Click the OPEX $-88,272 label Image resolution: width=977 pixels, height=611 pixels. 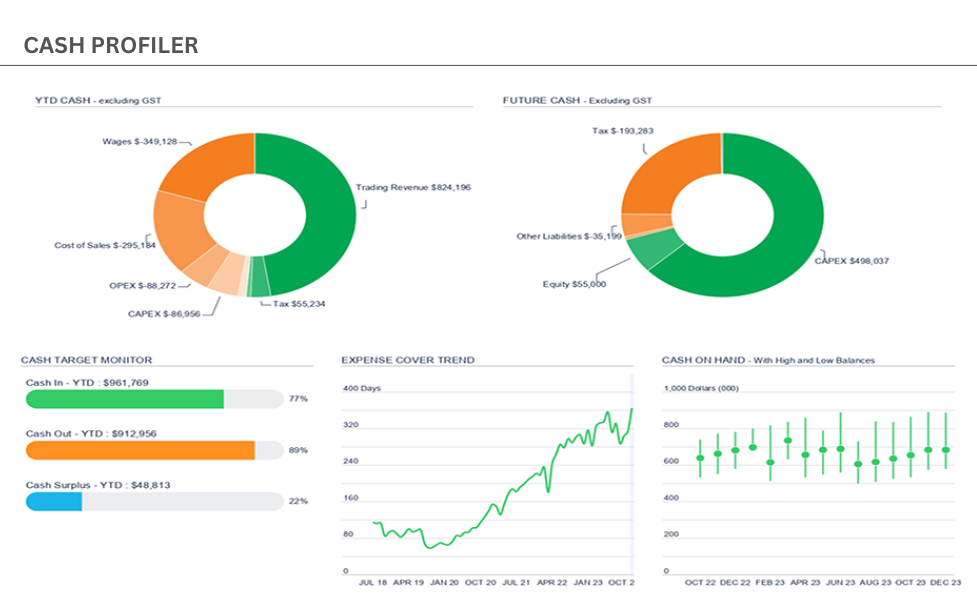click(143, 286)
